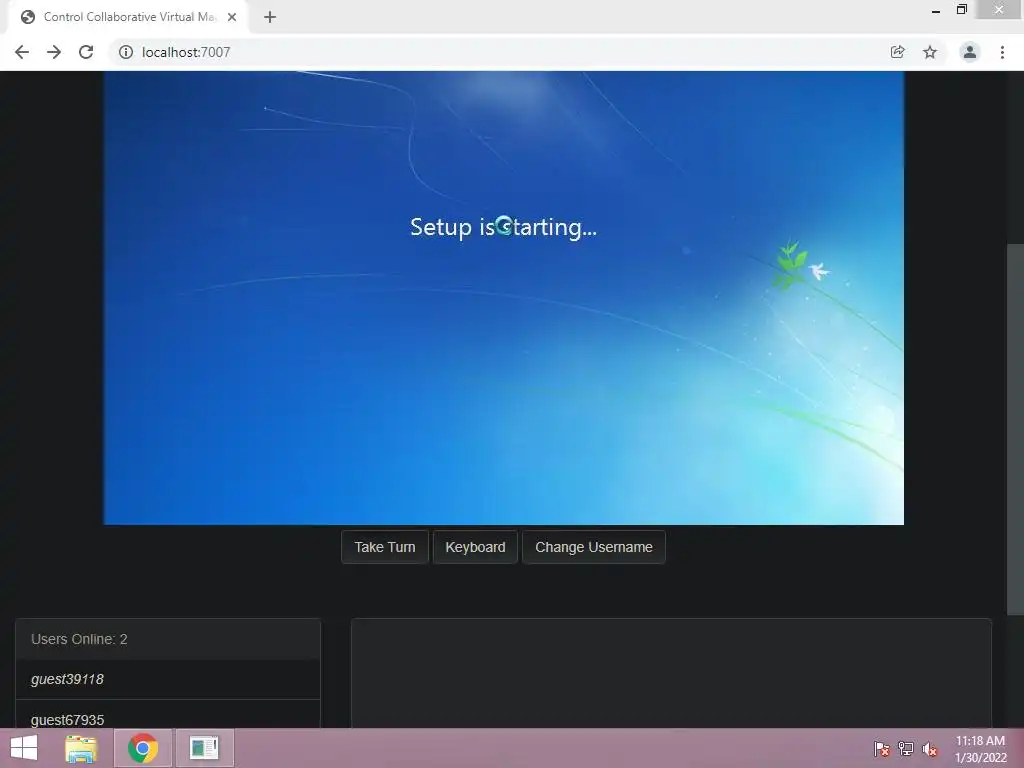Open Action Center flag icon in tray

(881, 749)
